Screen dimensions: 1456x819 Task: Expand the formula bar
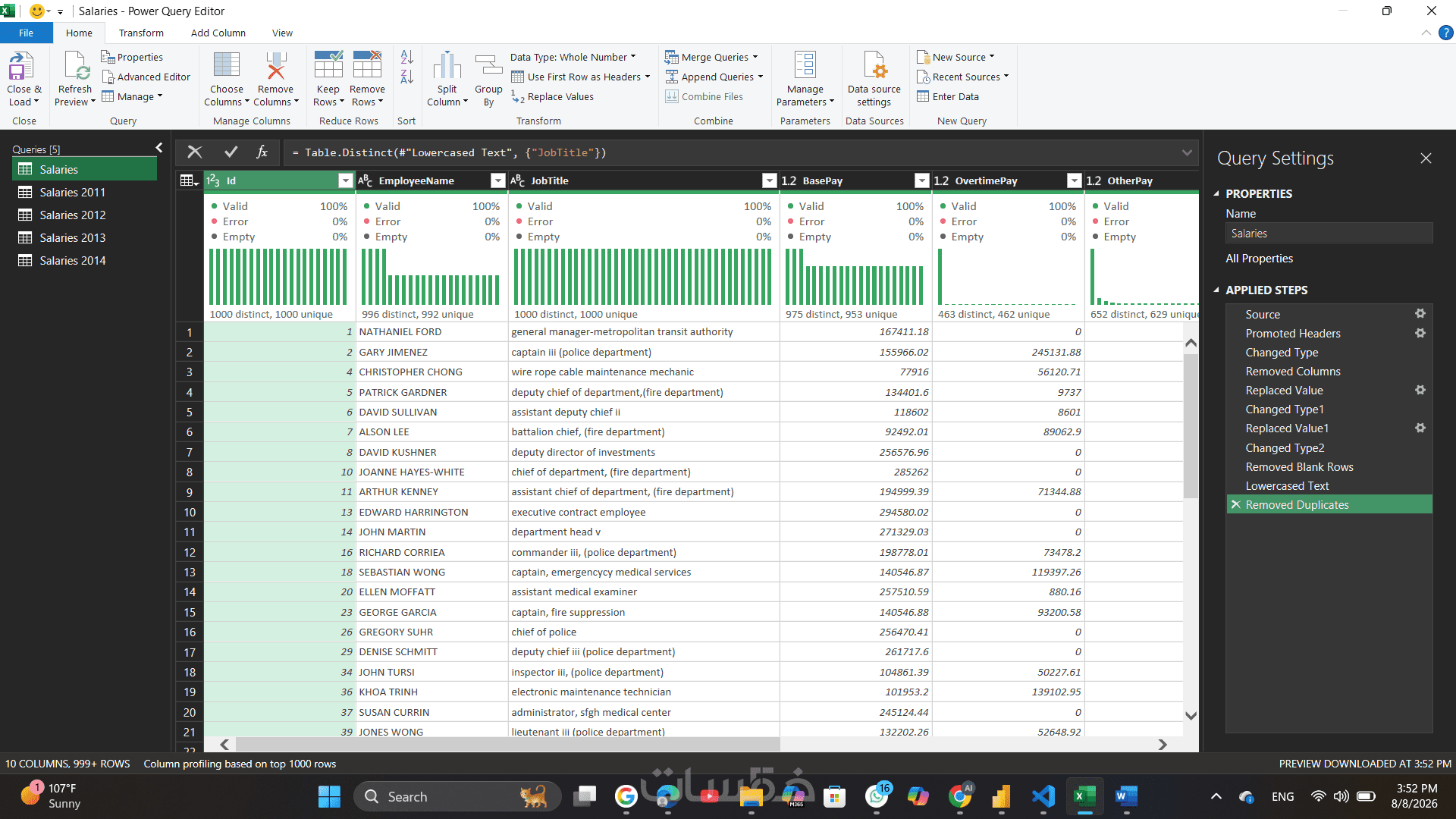pos(1187,152)
